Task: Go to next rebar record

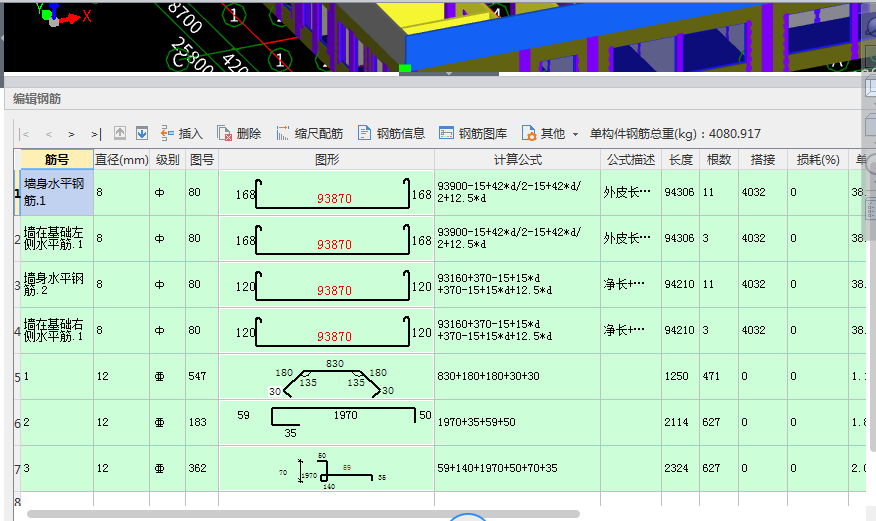Action: 72,134
